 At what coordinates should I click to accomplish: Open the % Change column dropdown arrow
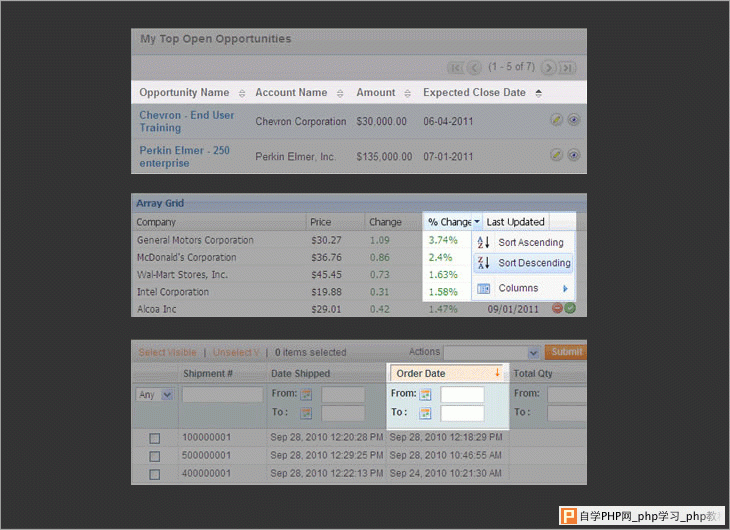point(477,222)
